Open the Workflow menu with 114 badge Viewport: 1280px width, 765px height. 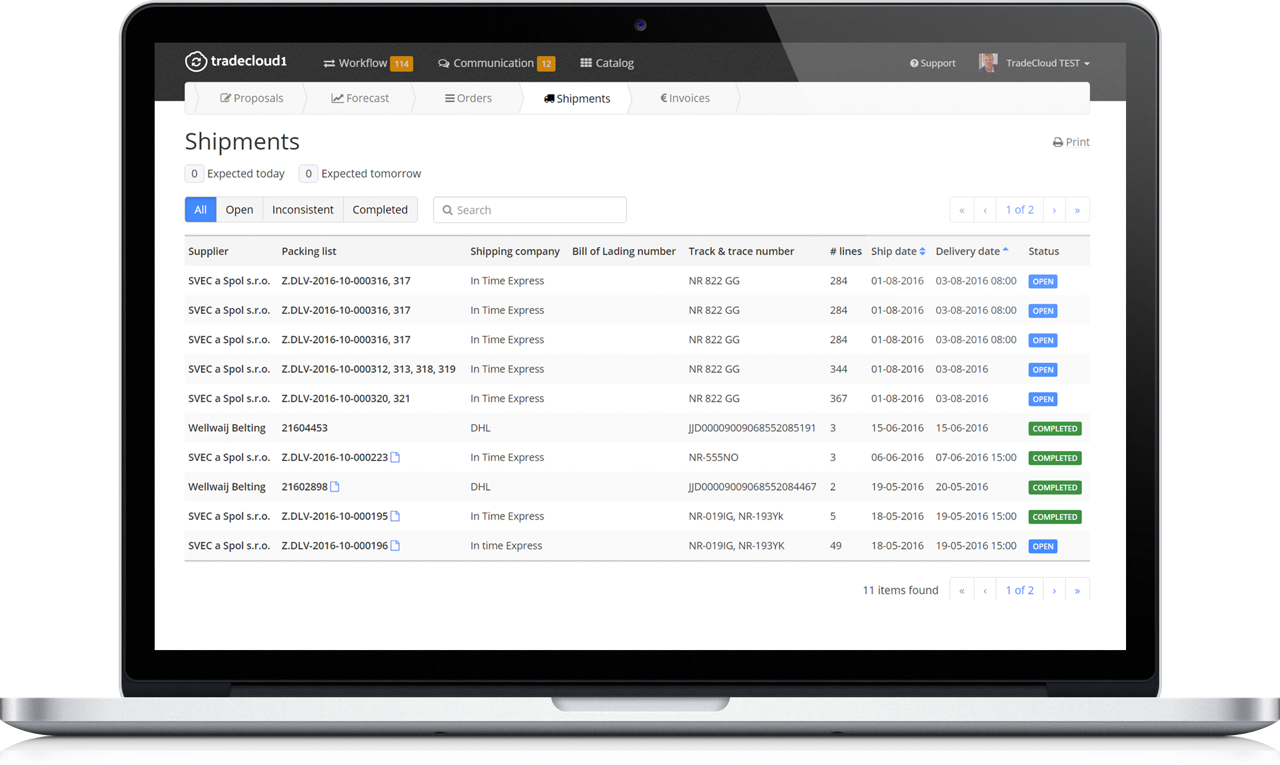point(367,63)
